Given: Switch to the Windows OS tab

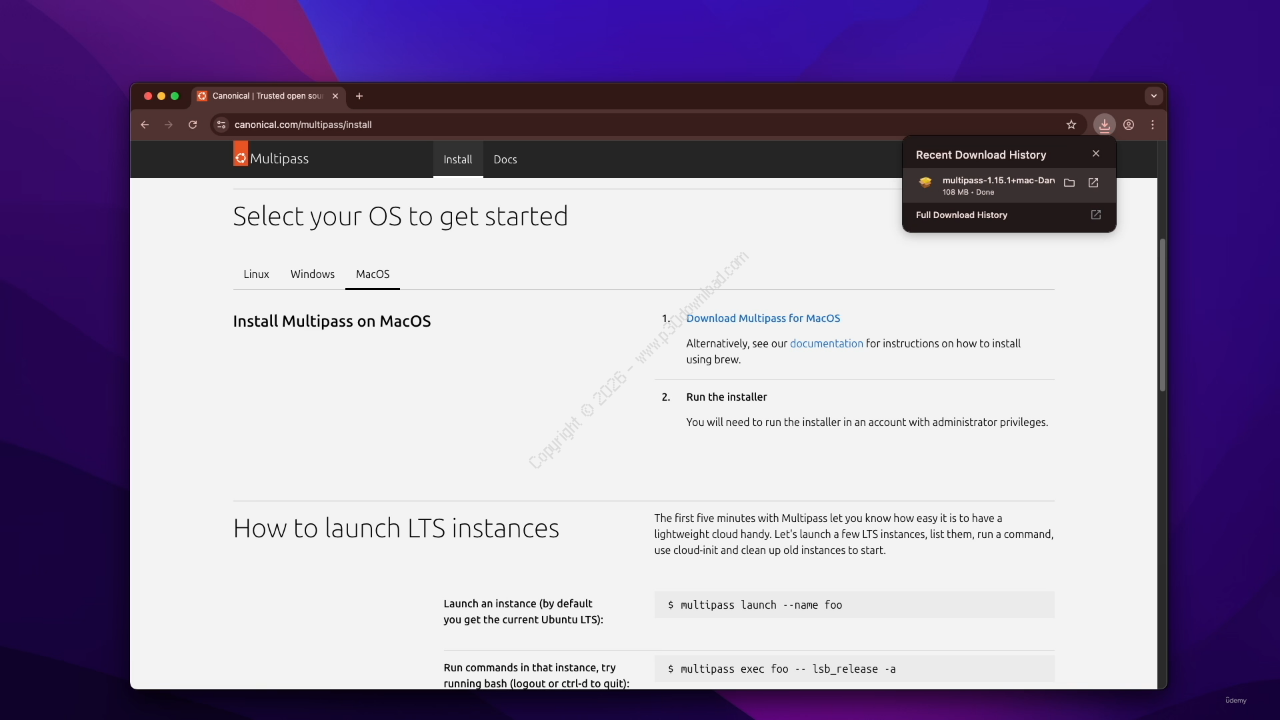Looking at the screenshot, I should 312,274.
